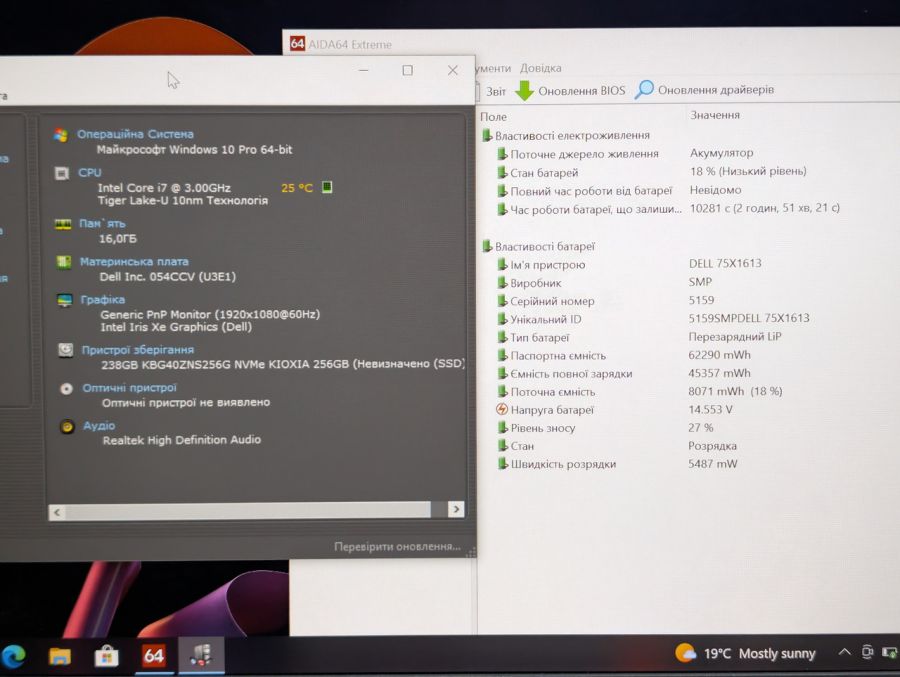This screenshot has height=677, width=900.
Task: Click the AIDA64 Extreme title bar logo
Action: pos(297,43)
